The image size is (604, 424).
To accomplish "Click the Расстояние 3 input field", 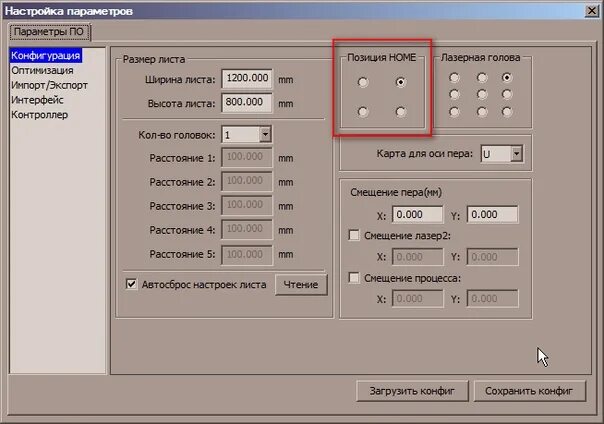I will tap(247, 205).
